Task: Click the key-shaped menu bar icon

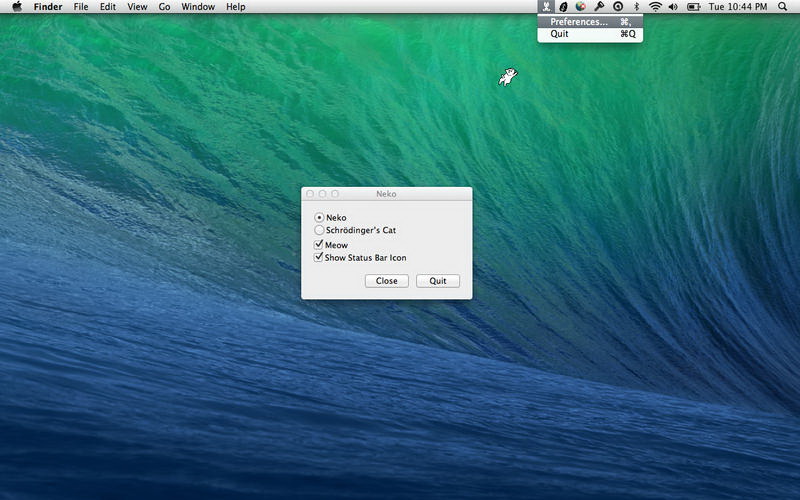Action: point(599,7)
